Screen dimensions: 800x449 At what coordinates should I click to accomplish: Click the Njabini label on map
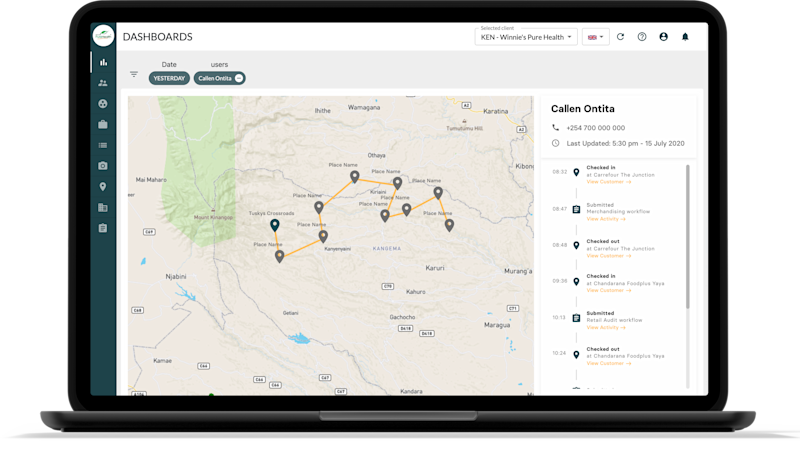[x=176, y=277]
